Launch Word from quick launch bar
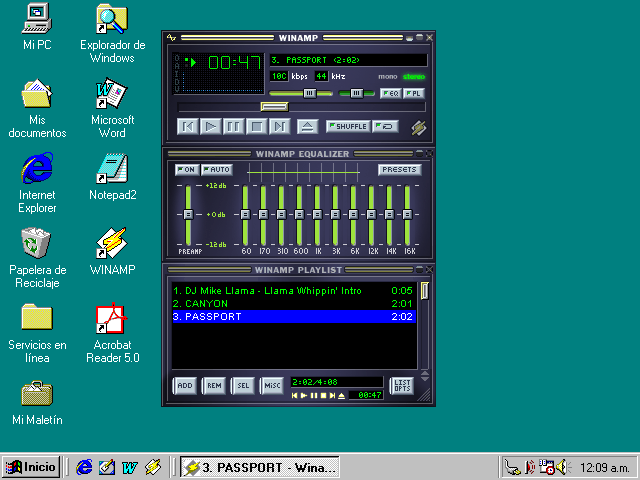Screen dimensions: 640x480 pos(130,467)
